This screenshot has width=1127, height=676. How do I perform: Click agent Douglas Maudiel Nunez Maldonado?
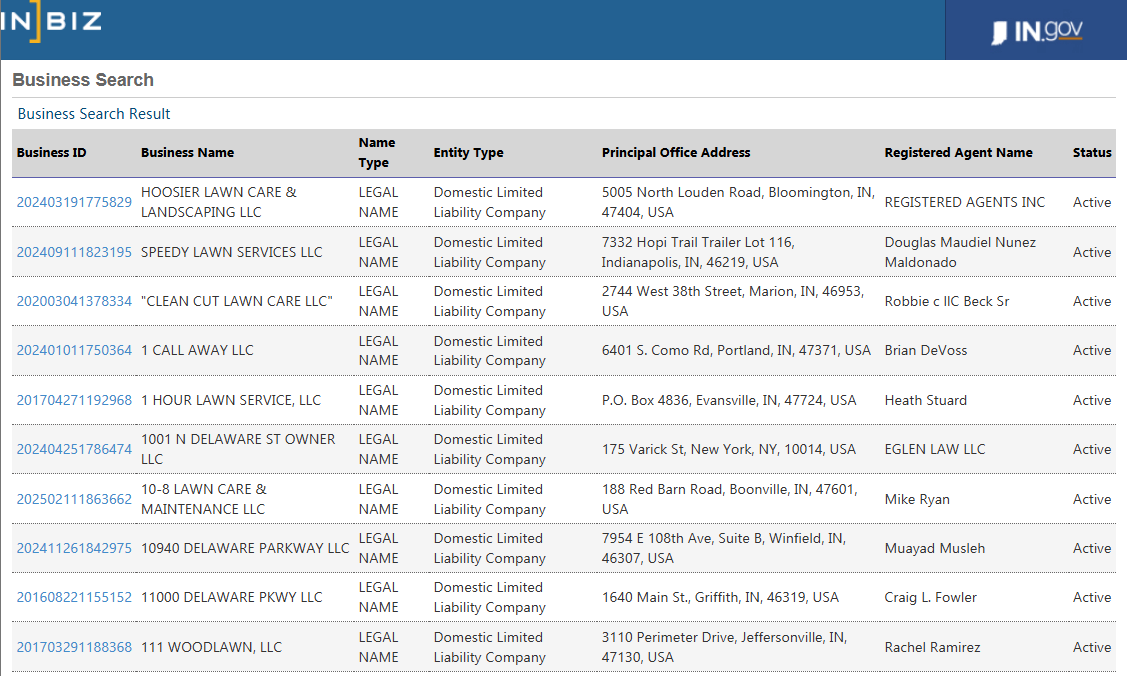click(x=960, y=252)
